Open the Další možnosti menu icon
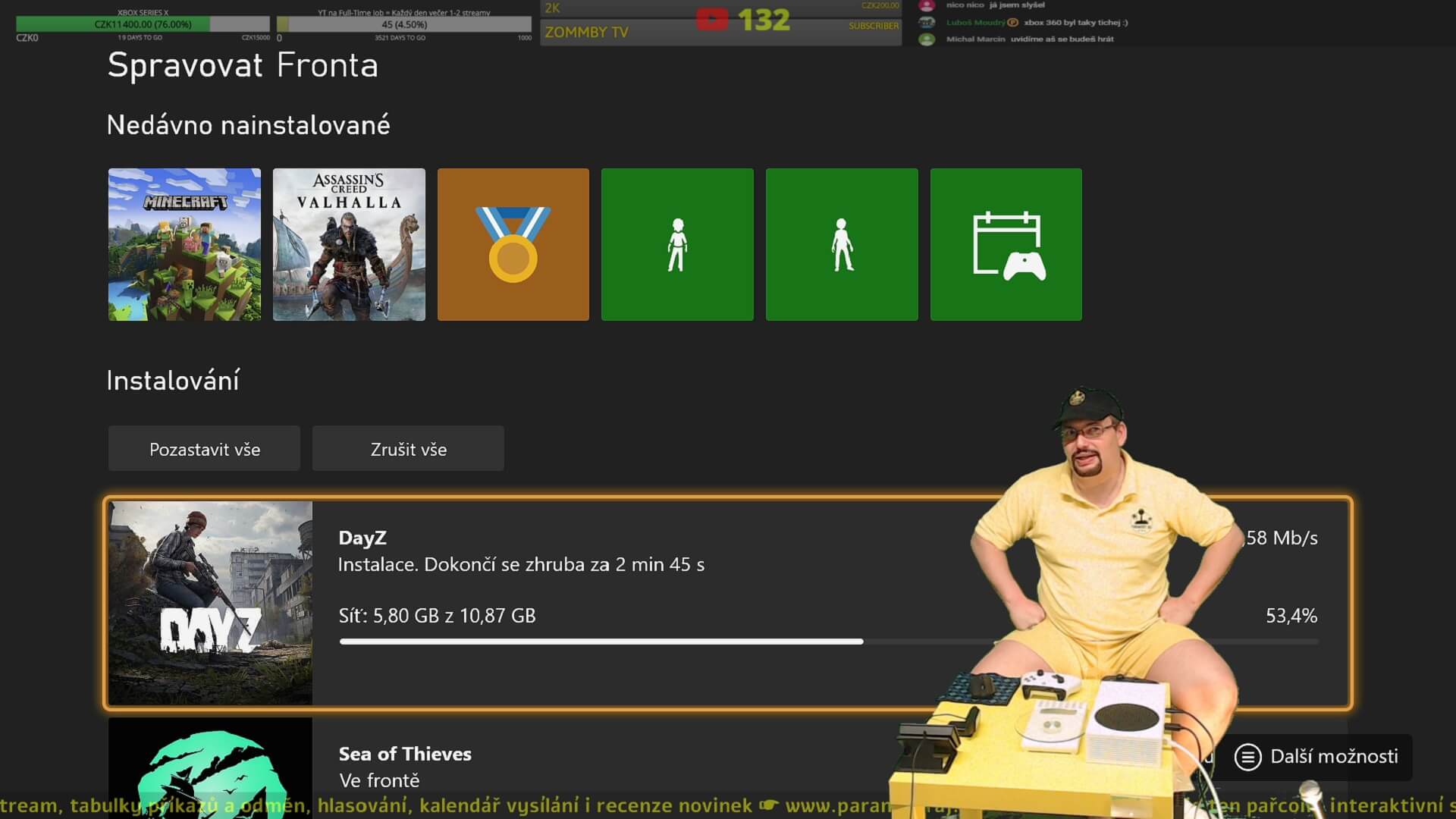This screenshot has width=1456, height=819. point(1247,757)
